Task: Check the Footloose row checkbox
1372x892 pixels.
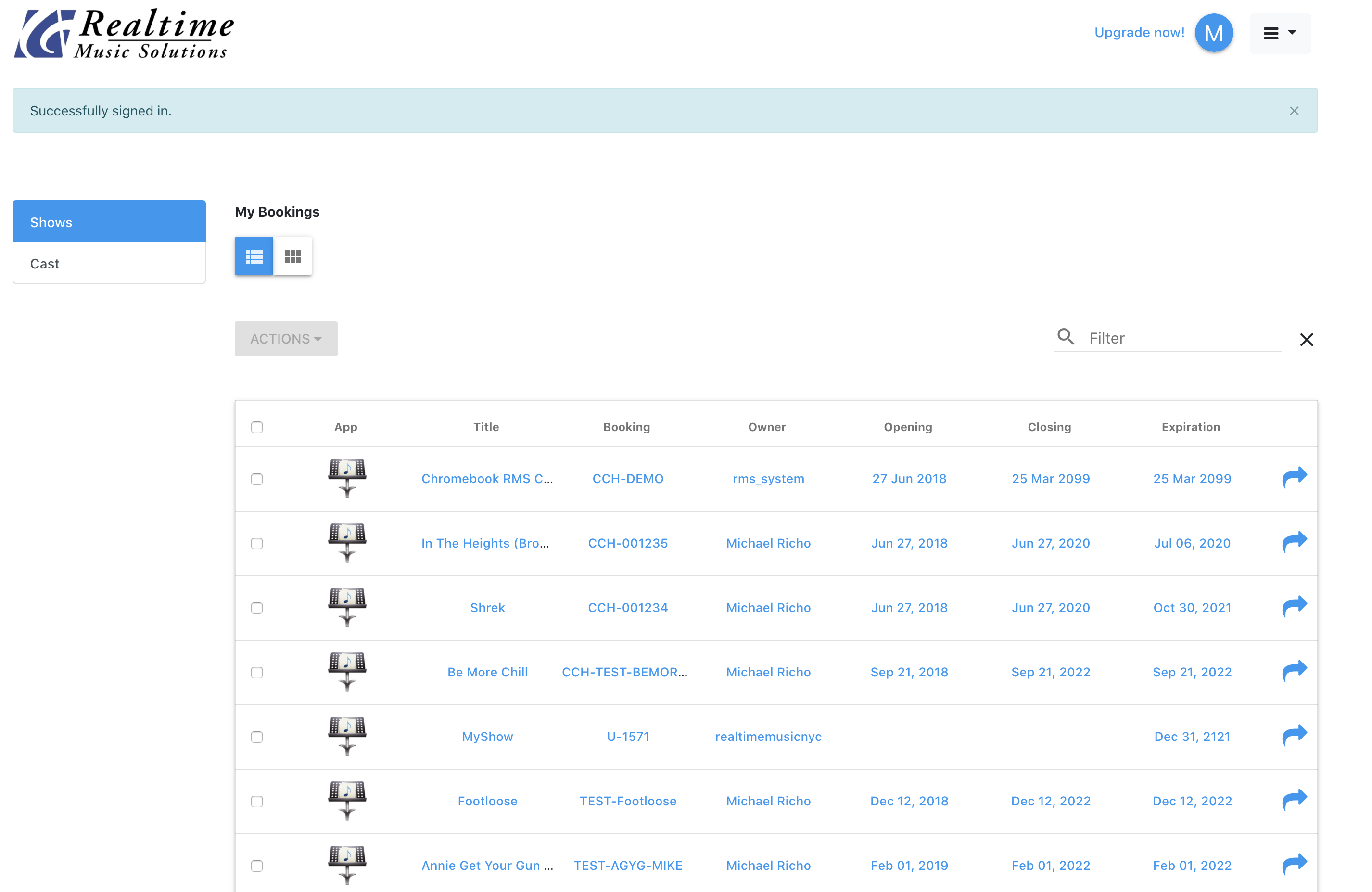Action: coord(257,802)
